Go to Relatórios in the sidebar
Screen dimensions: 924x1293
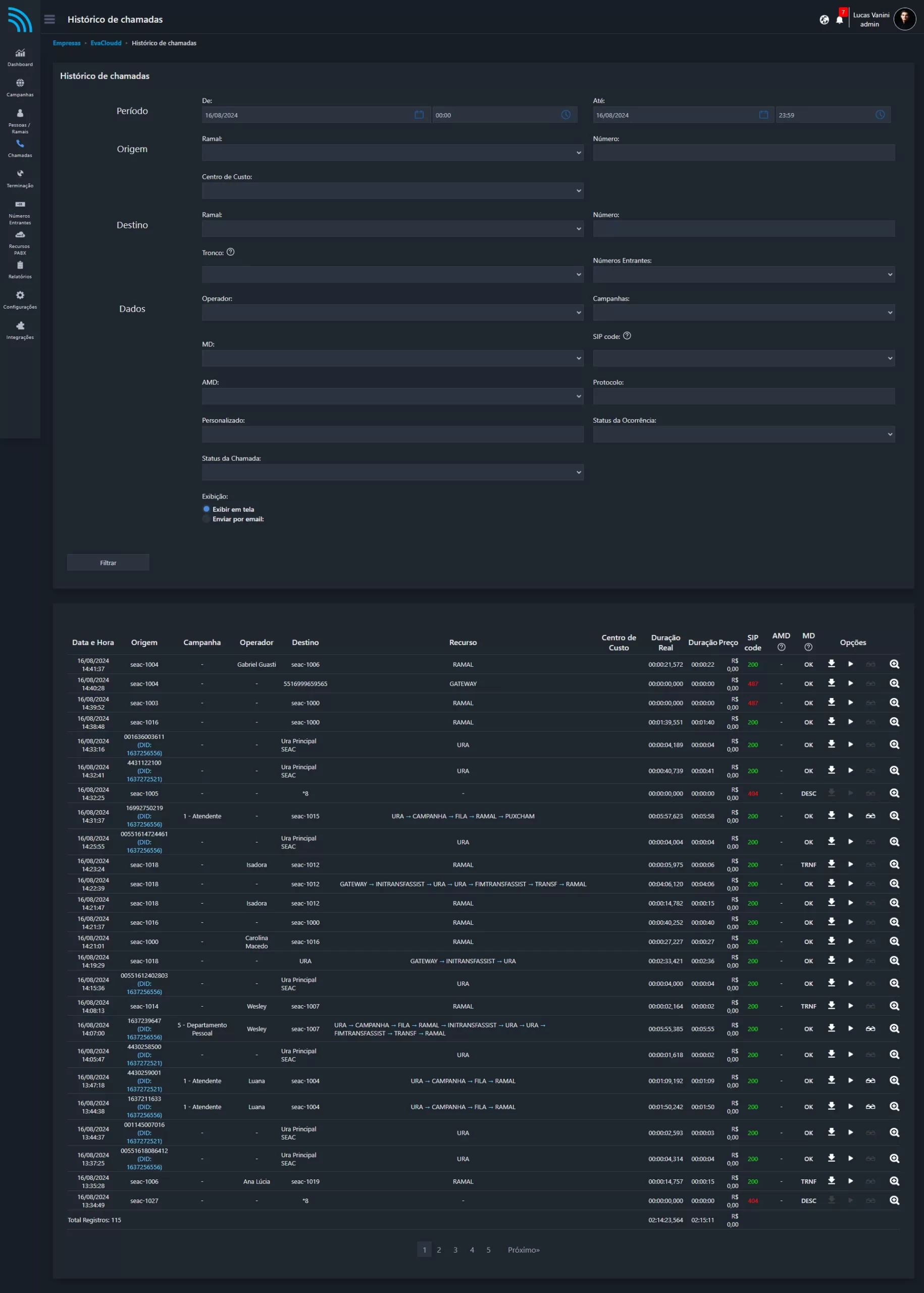20,270
